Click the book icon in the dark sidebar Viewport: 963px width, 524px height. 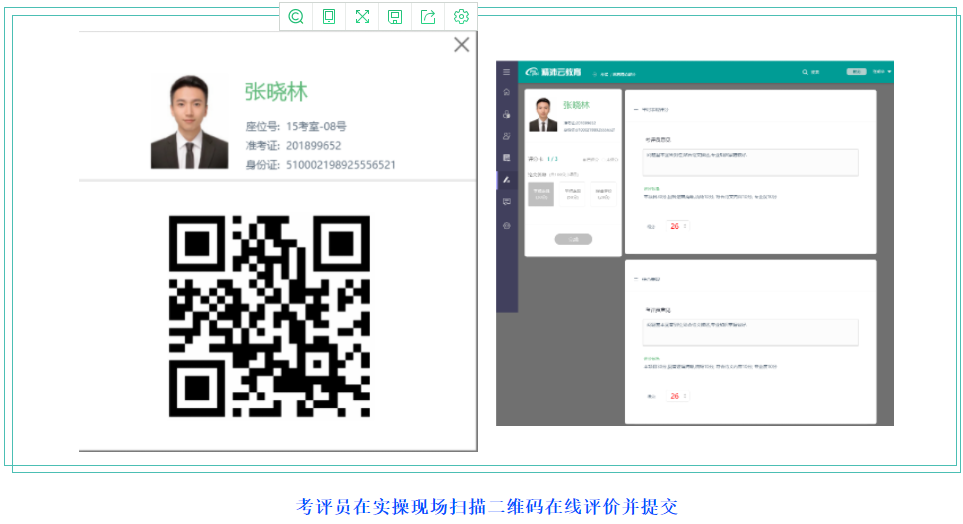tap(507, 158)
